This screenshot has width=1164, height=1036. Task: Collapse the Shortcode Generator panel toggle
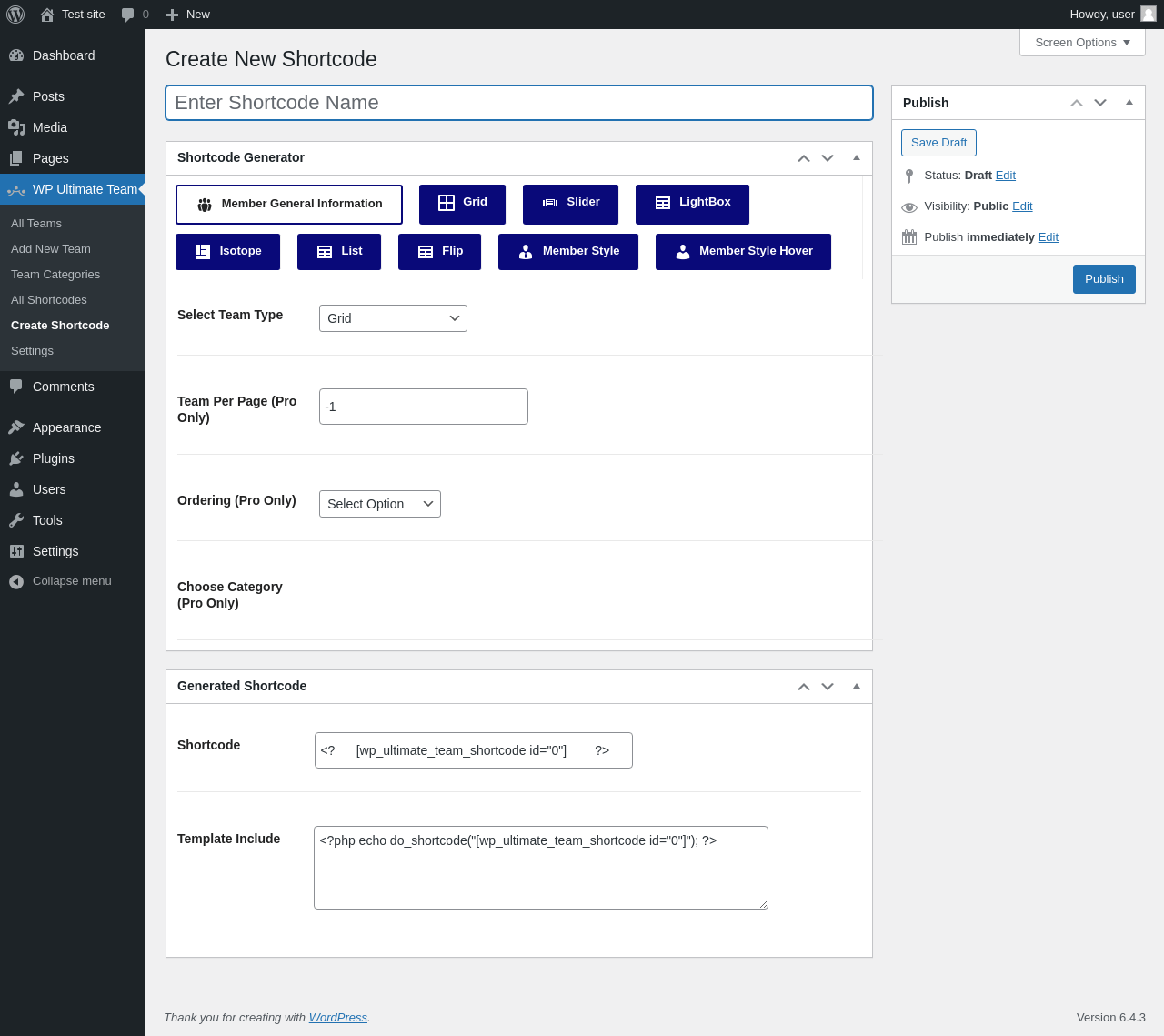tap(857, 158)
